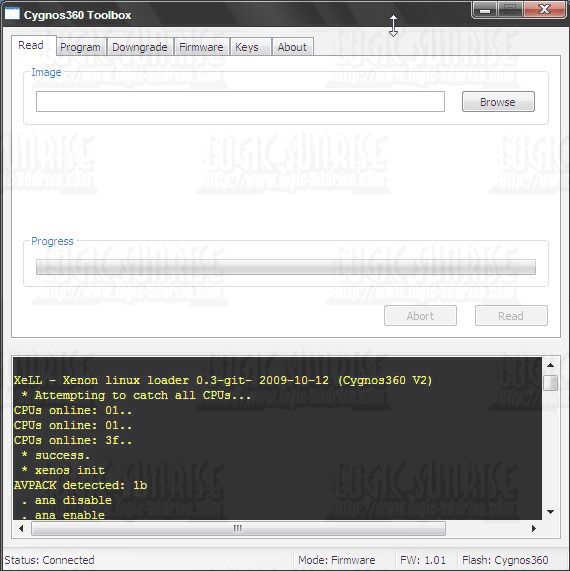Click the horizontal scrollbar thumb in log
Image resolution: width=570 pixels, height=571 pixels.
pos(238,528)
